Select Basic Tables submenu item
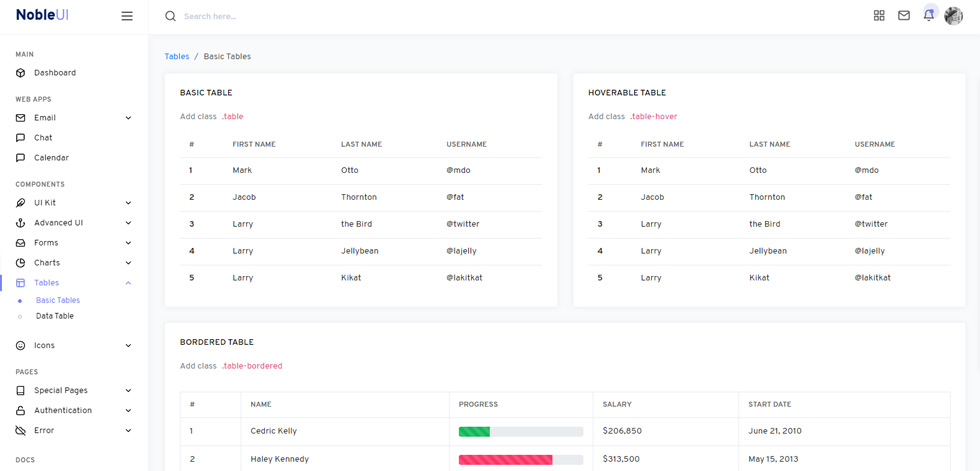The height and width of the screenshot is (471, 980). click(x=58, y=300)
